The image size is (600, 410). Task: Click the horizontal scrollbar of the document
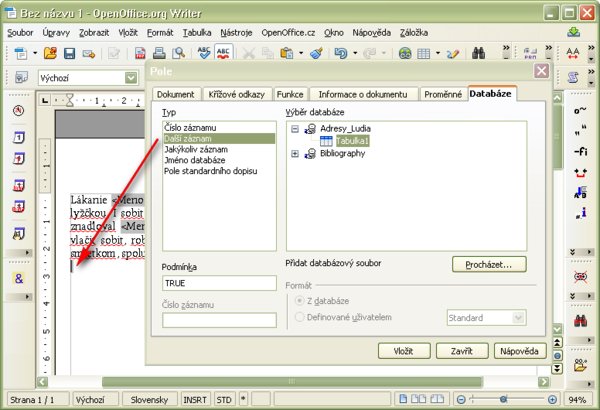292,381
